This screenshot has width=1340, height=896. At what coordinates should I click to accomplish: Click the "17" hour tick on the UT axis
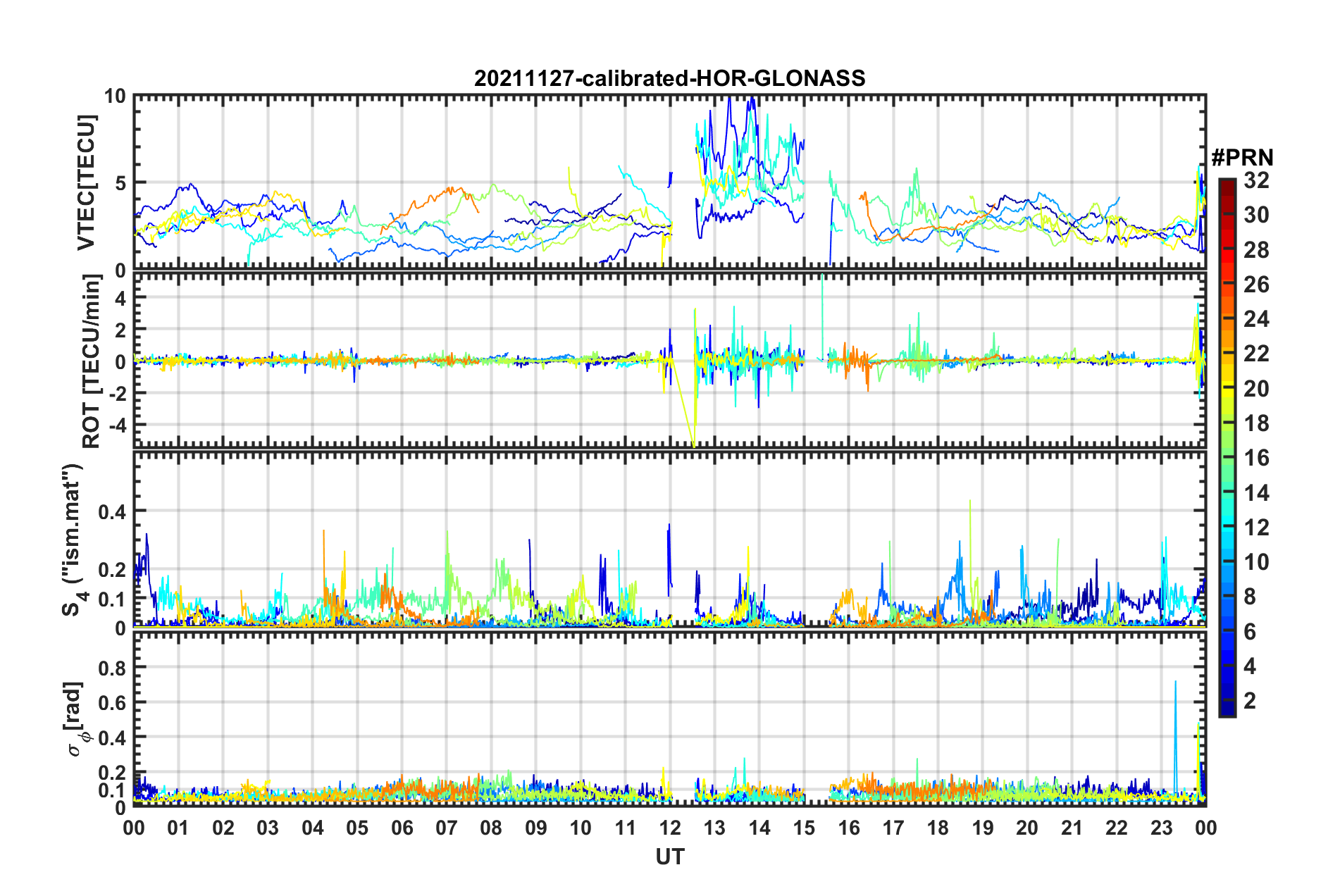(893, 828)
